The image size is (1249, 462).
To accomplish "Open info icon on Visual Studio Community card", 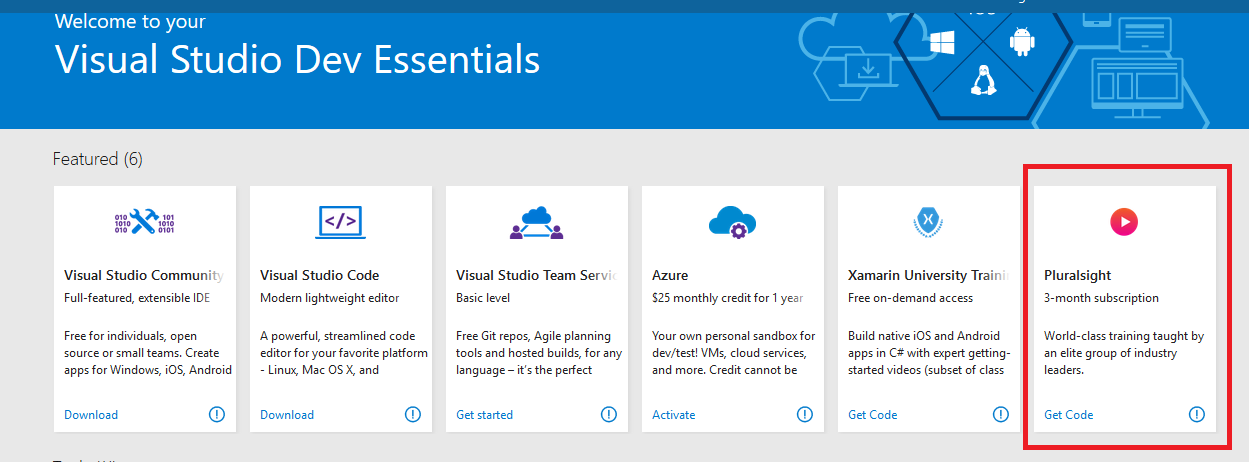I will click(x=217, y=414).
